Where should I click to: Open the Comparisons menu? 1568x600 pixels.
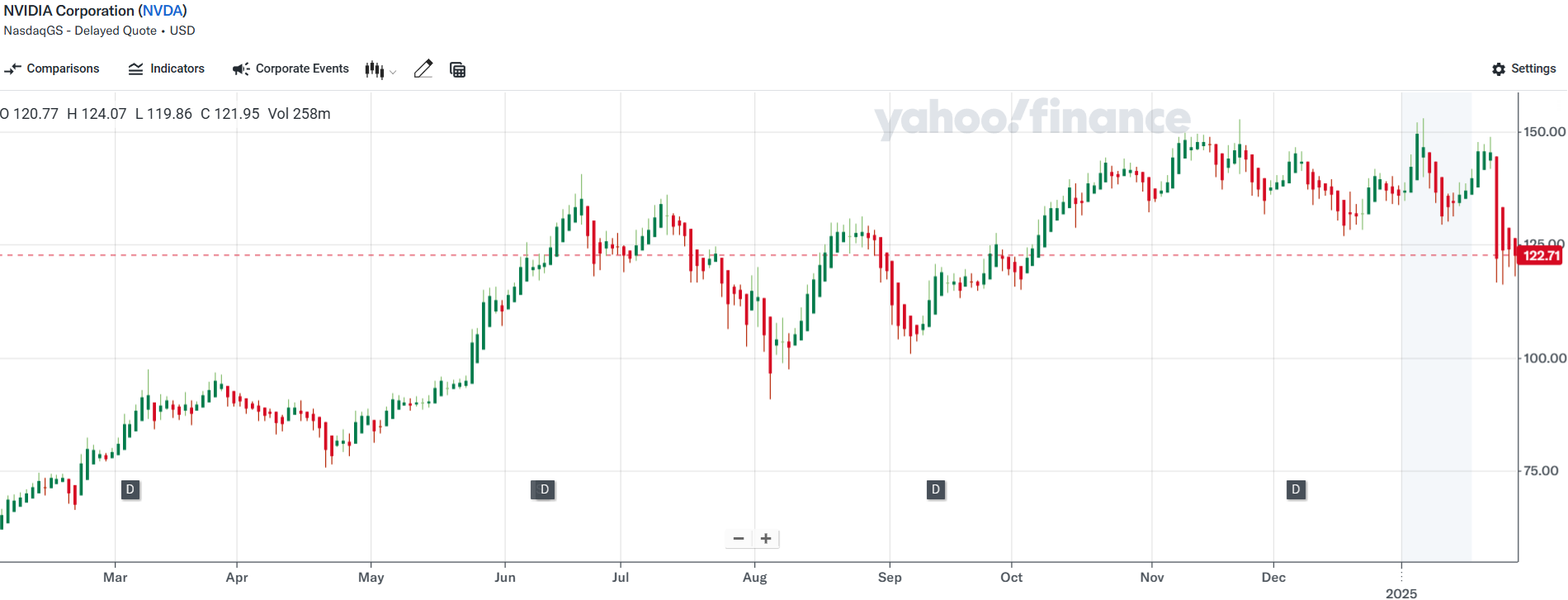click(x=52, y=69)
